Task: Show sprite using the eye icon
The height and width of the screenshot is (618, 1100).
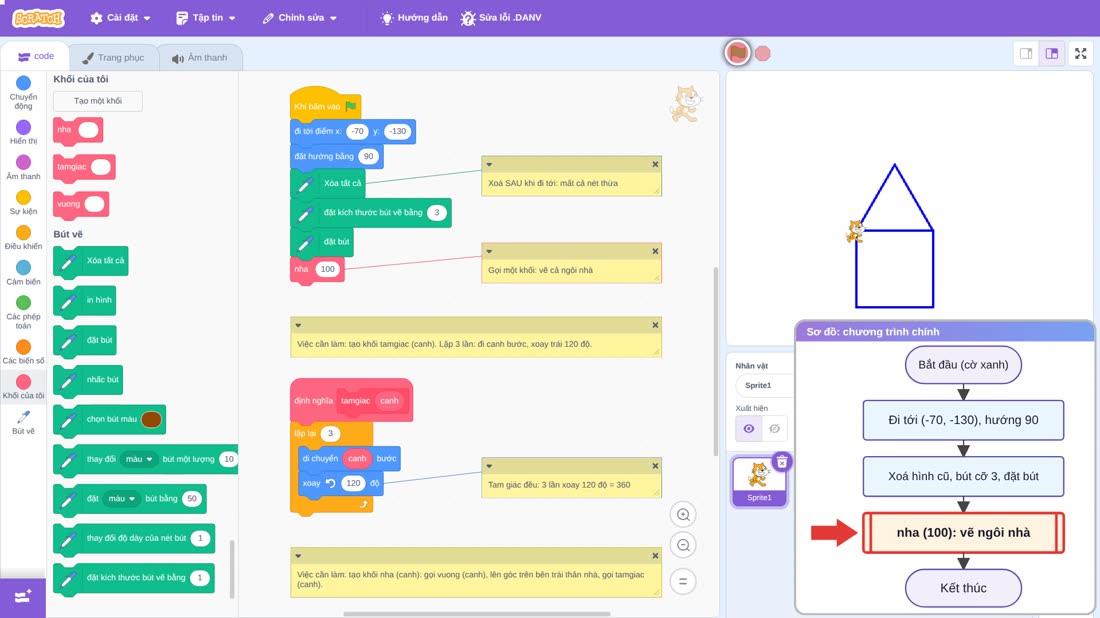Action: click(749, 429)
